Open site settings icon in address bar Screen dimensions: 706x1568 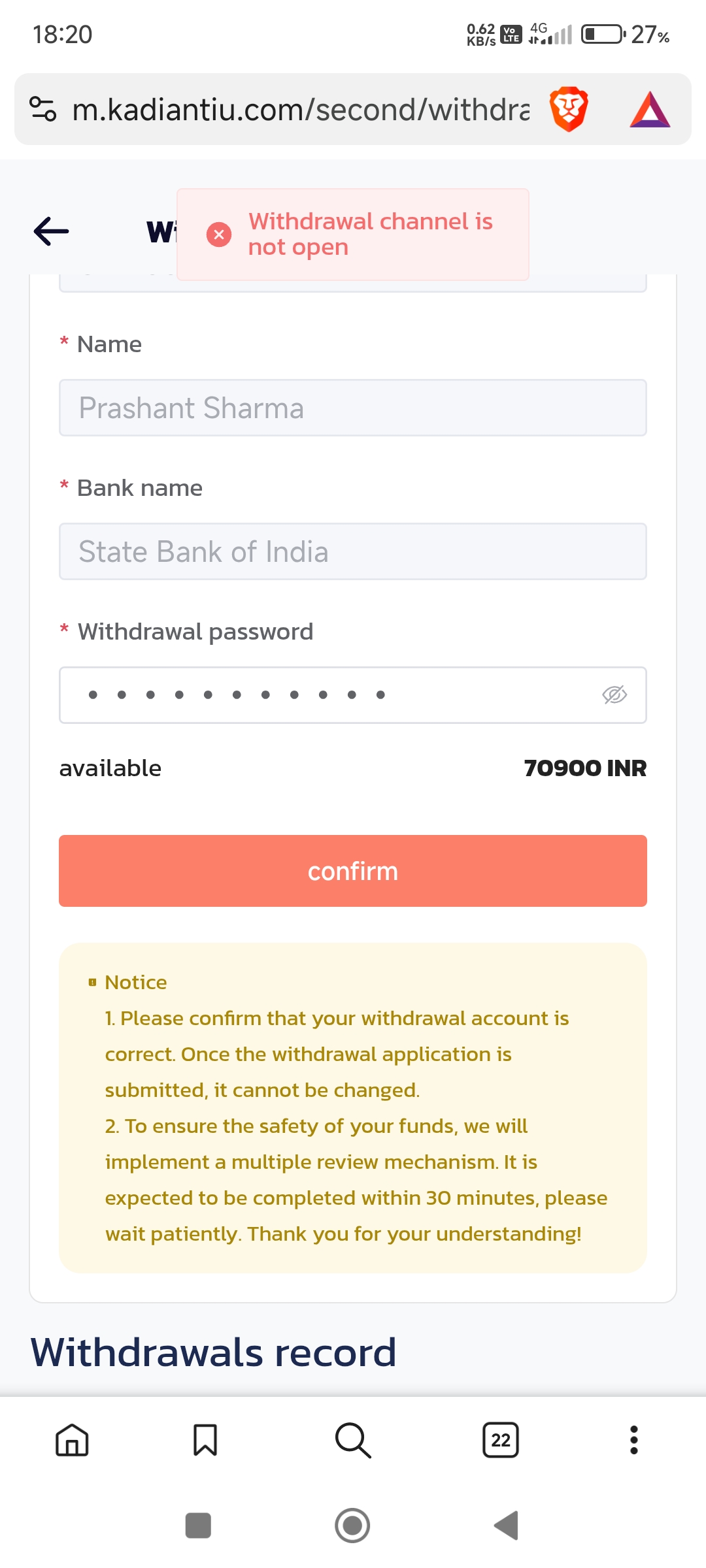pos(43,109)
